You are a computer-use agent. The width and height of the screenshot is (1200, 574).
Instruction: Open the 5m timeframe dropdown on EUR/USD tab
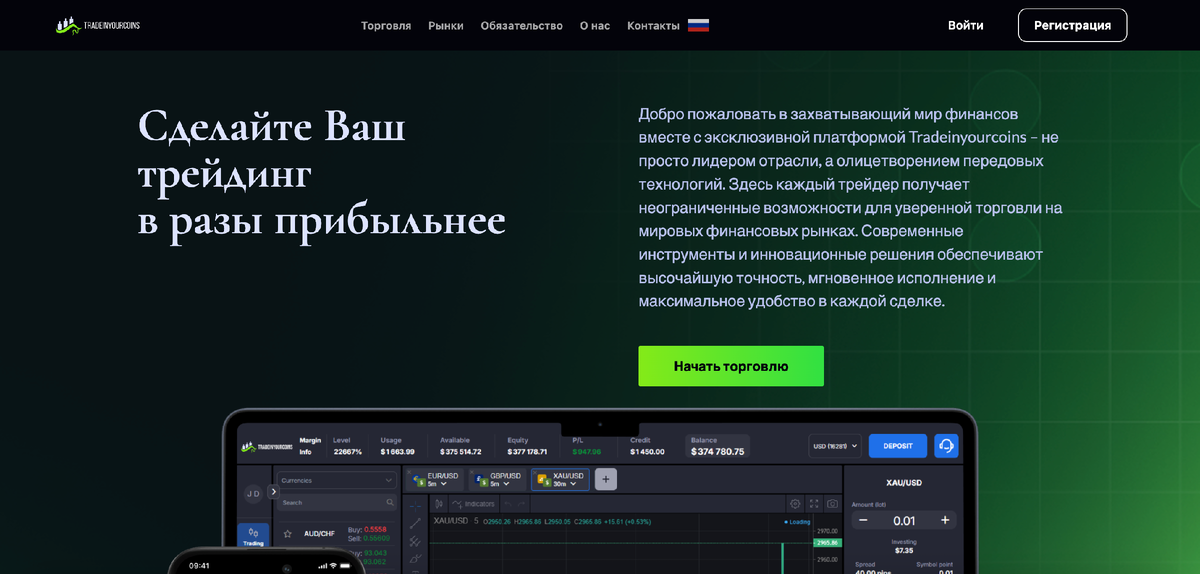pos(436,484)
